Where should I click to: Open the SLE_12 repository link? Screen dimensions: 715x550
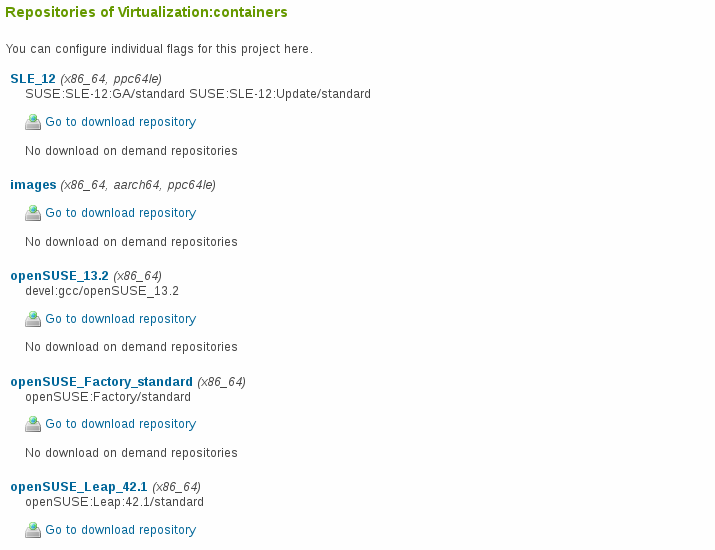coord(33,79)
